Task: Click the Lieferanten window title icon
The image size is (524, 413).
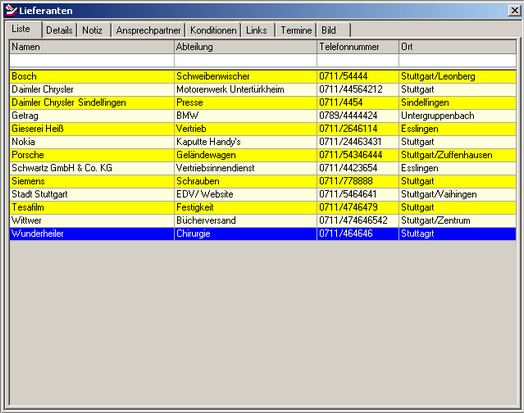Action: [11, 10]
